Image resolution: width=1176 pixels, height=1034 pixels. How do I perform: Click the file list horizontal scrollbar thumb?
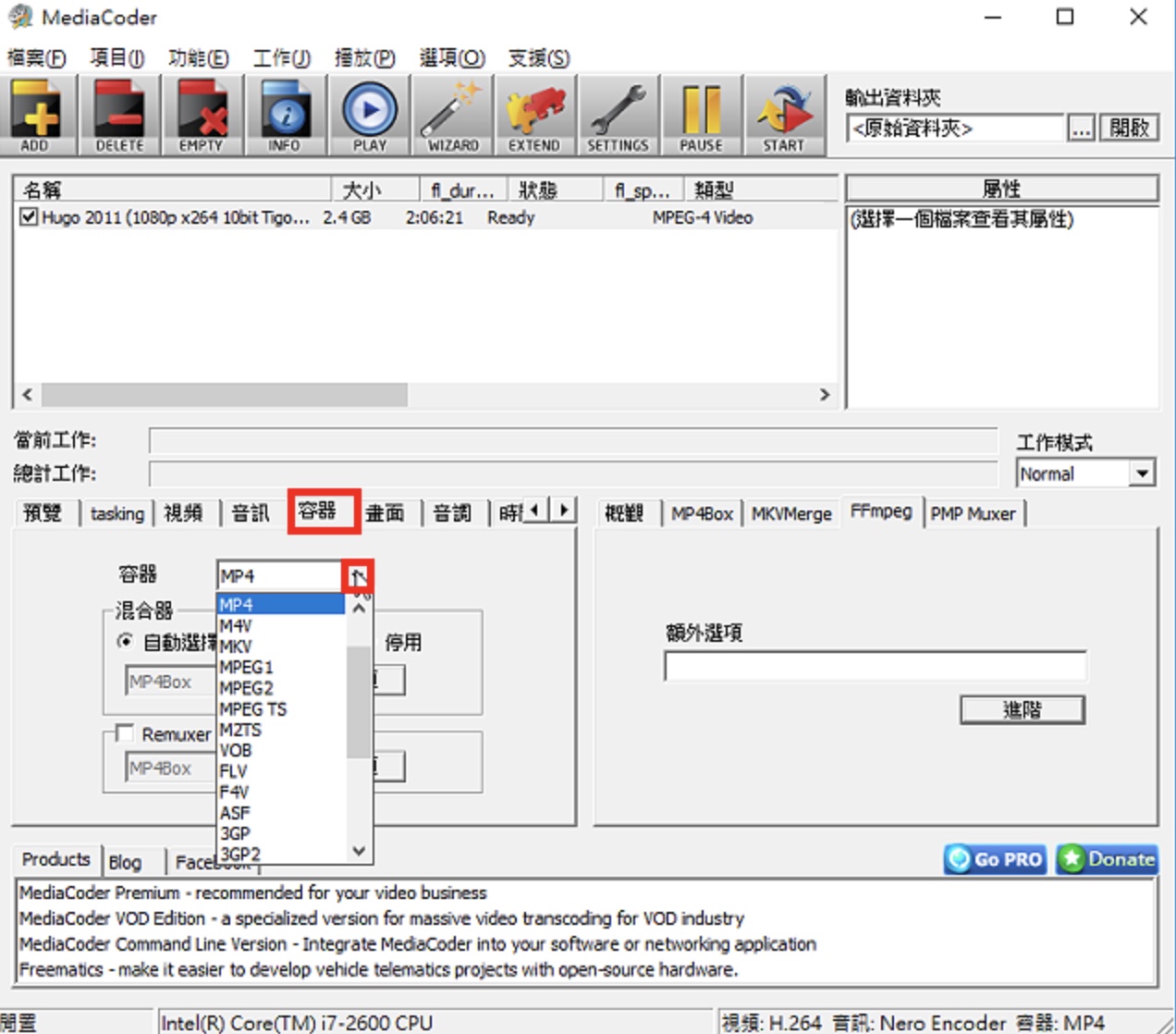[225, 395]
